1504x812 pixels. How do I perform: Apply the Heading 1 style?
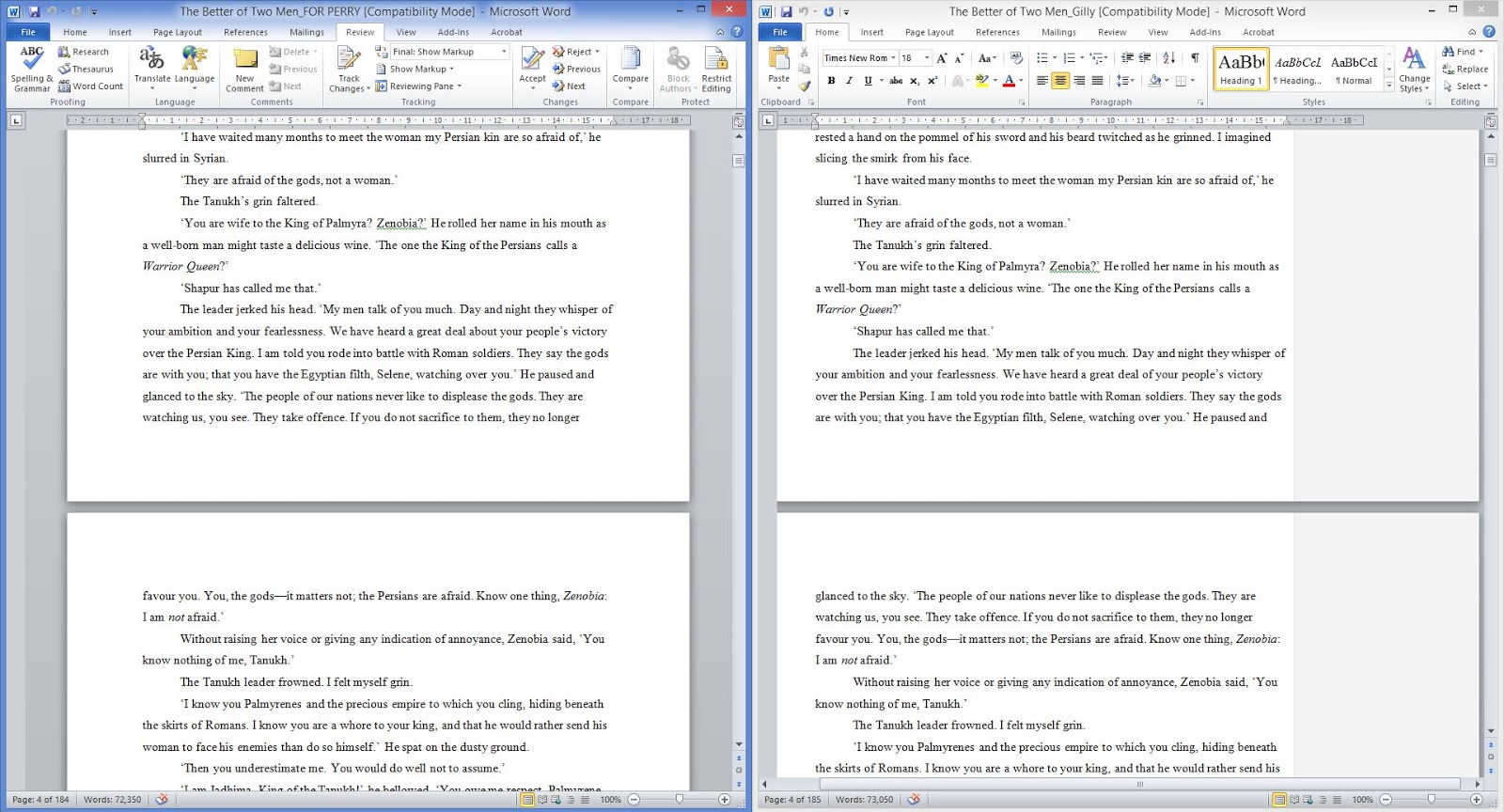1241,69
